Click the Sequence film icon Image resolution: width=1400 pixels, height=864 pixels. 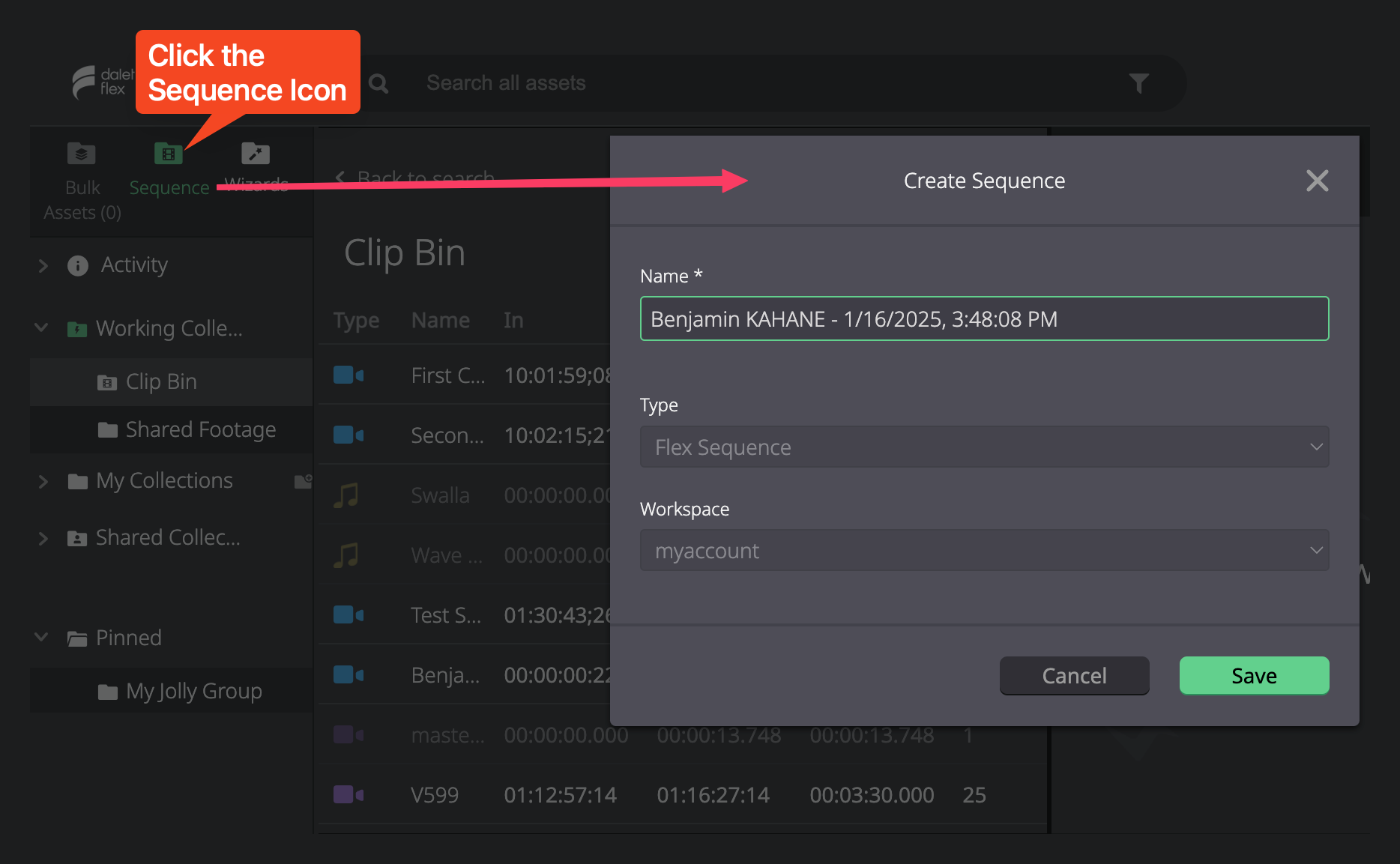tap(169, 154)
